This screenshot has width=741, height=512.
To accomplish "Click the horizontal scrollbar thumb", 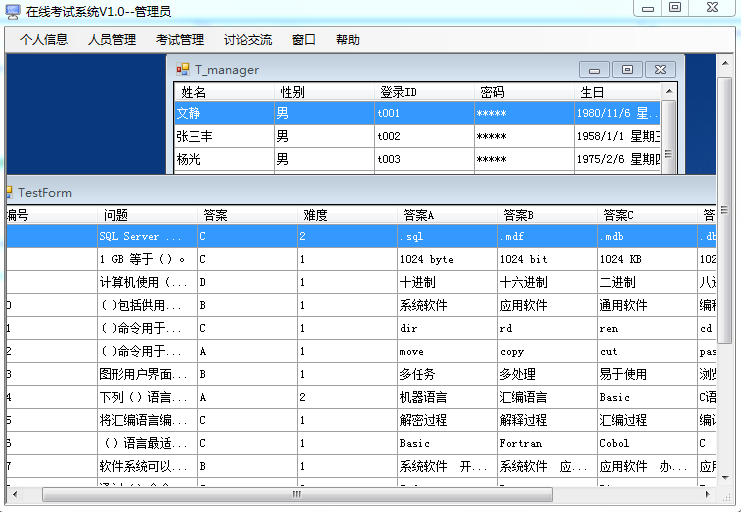I will tap(297, 495).
